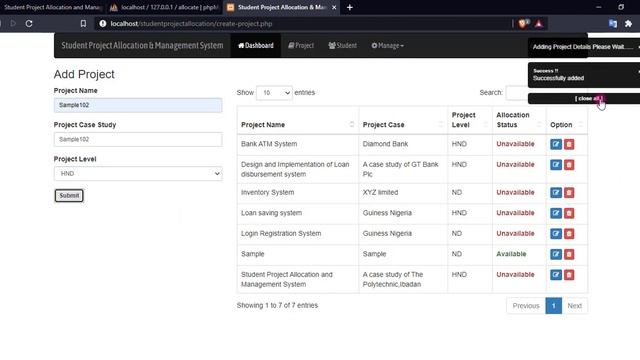
Task: Sort table by Project Level column
Action: [x=470, y=120]
